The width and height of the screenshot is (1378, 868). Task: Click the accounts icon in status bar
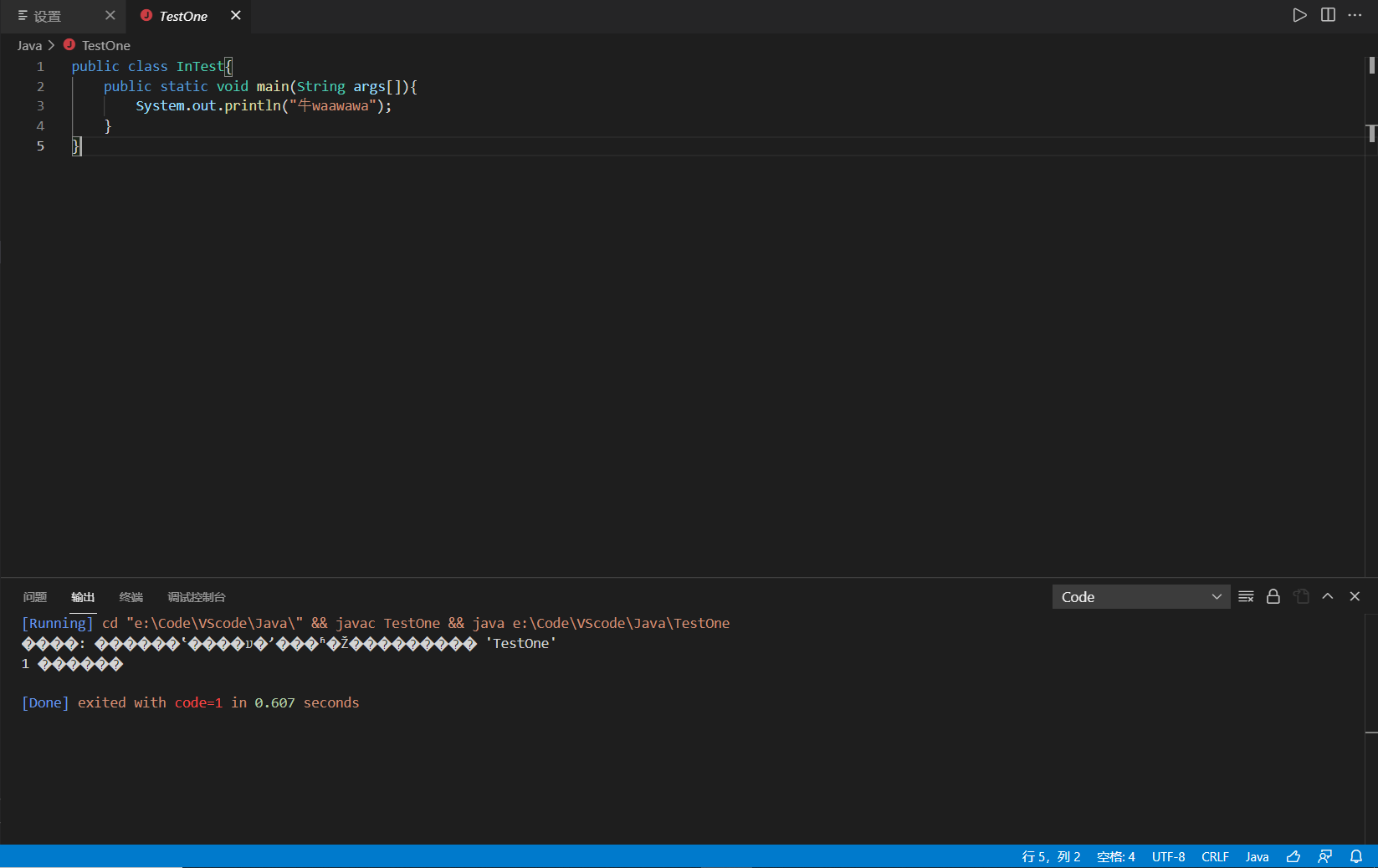coord(1324,856)
